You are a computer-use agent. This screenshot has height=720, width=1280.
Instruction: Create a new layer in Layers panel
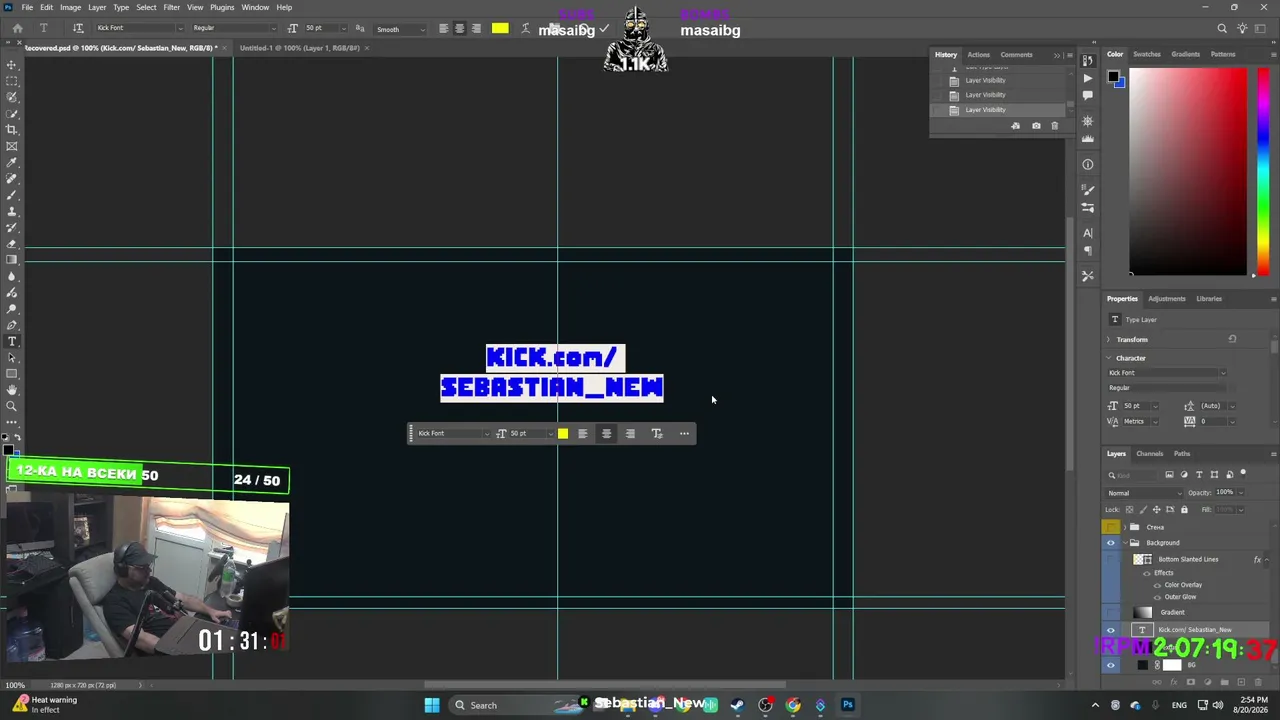pos(1242,683)
